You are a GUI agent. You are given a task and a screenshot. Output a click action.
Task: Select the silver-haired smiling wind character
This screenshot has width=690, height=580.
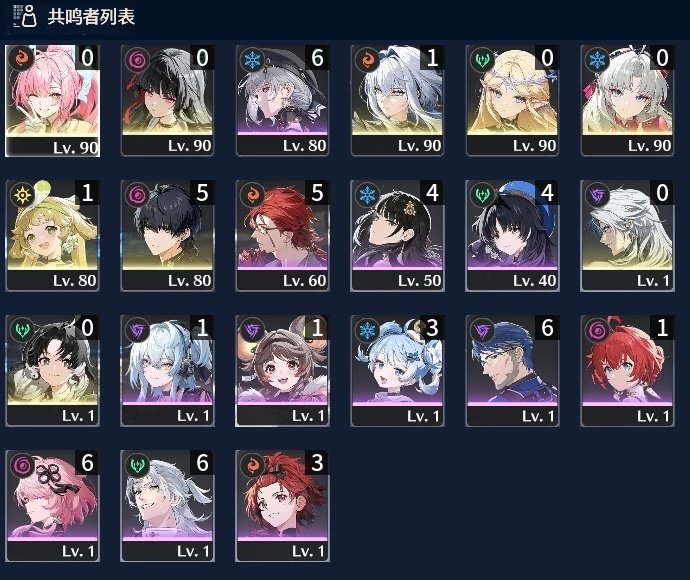tap(168, 506)
